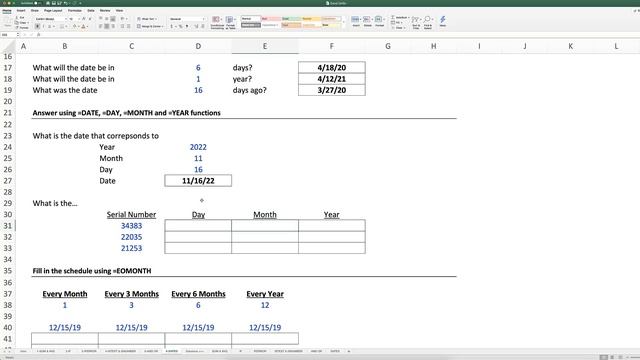Switch to the Review ribbon tab
Screen dimensions: 640x360
point(105,11)
